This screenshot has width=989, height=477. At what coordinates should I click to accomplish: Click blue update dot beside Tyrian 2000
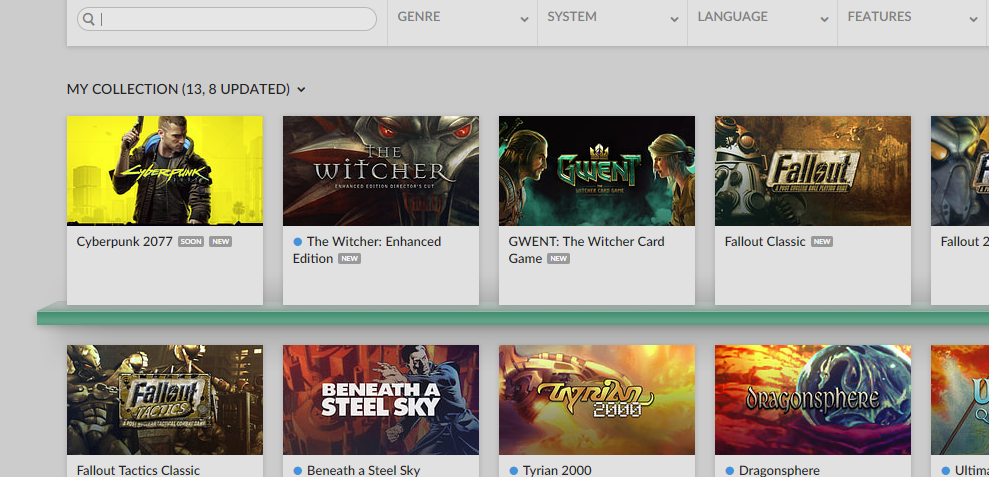click(x=513, y=471)
